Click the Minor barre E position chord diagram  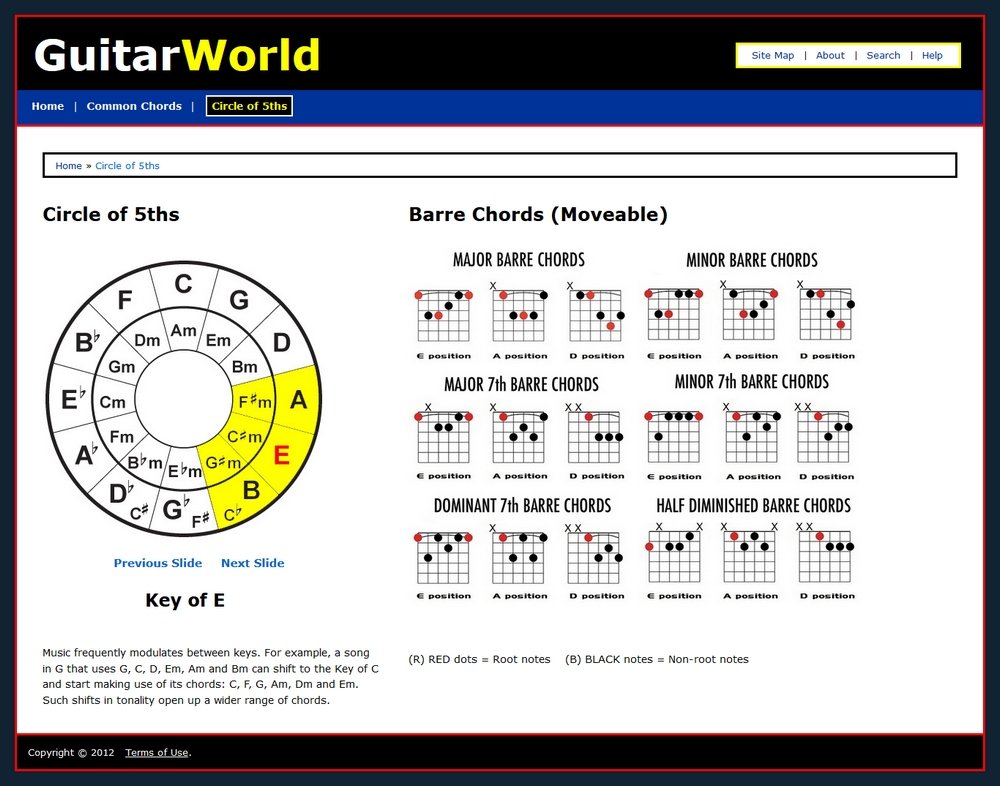674,322
